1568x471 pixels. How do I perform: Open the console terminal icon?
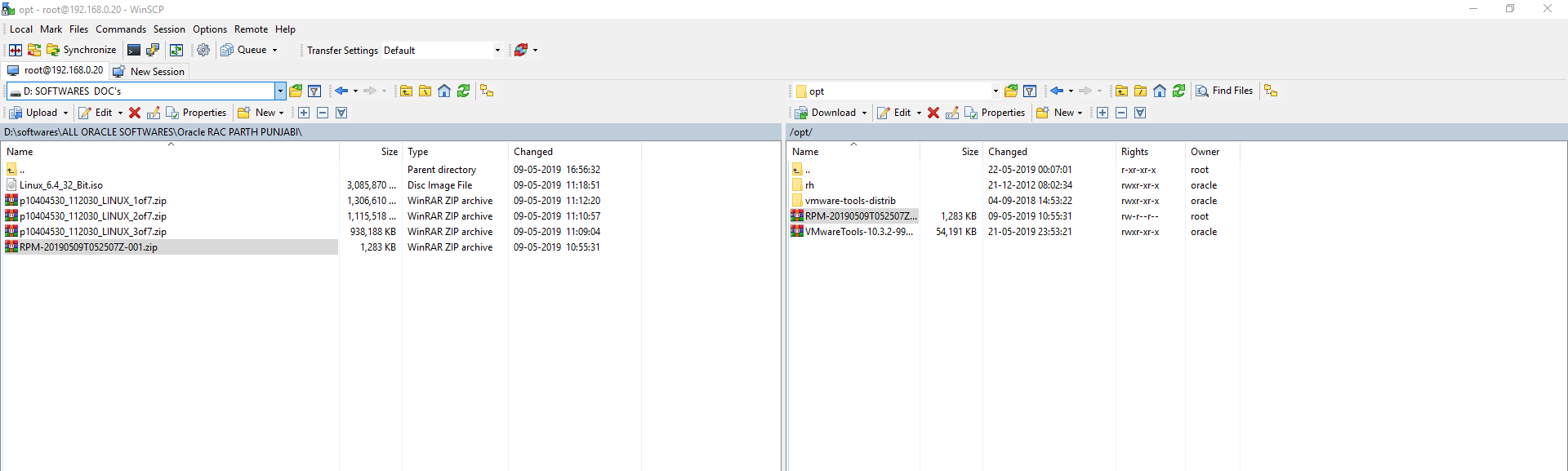134,50
